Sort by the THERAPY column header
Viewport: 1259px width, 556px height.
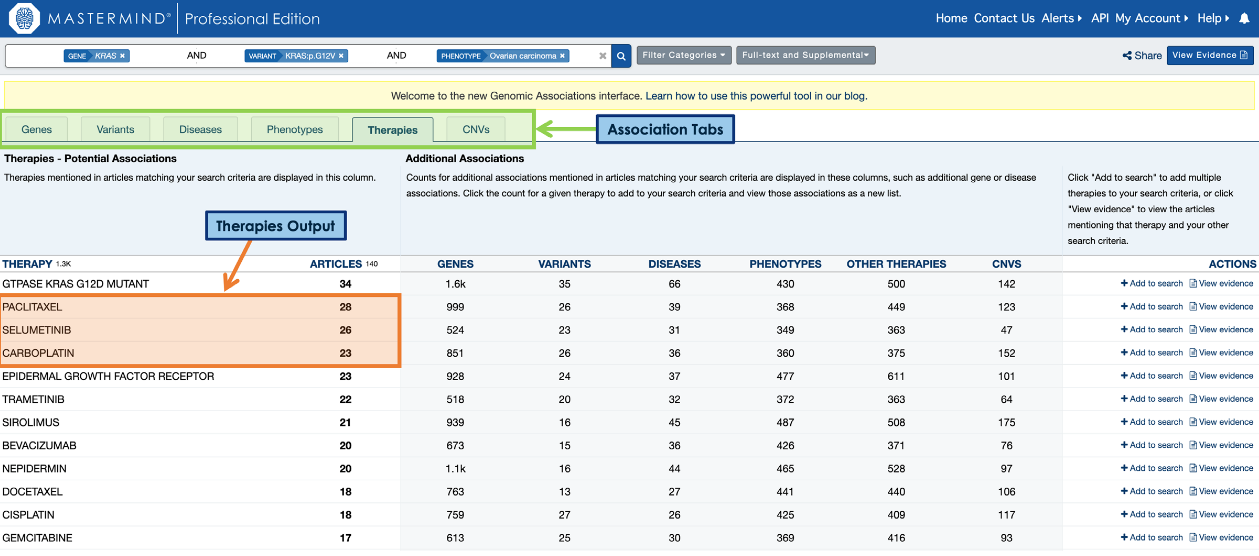click(27, 264)
